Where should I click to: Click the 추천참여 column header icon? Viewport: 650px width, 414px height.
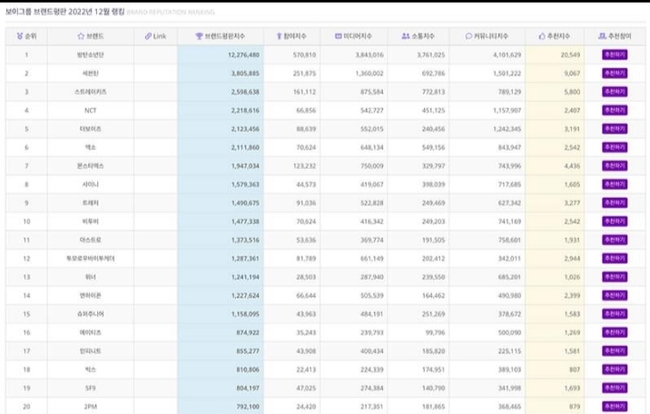pyautogui.click(x=602, y=36)
